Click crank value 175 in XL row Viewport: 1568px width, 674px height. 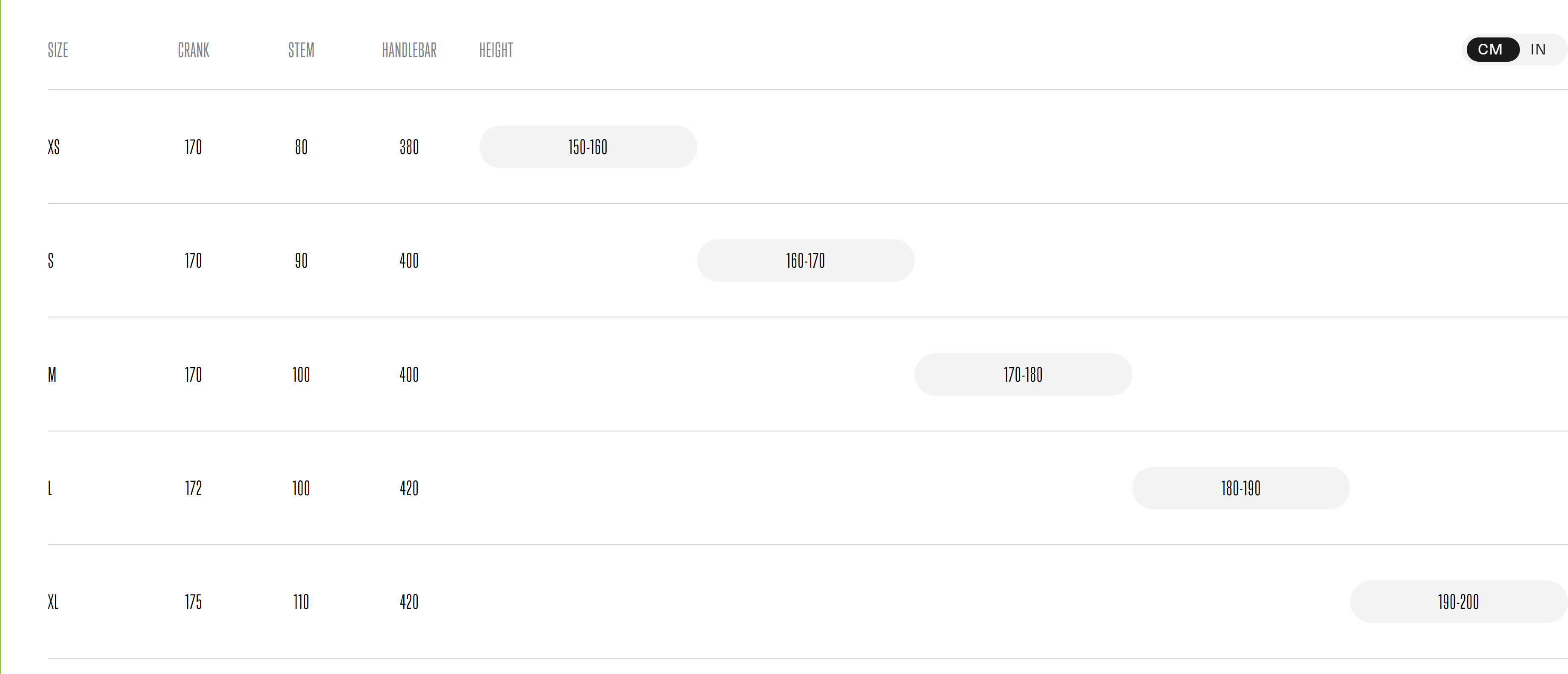tap(194, 602)
